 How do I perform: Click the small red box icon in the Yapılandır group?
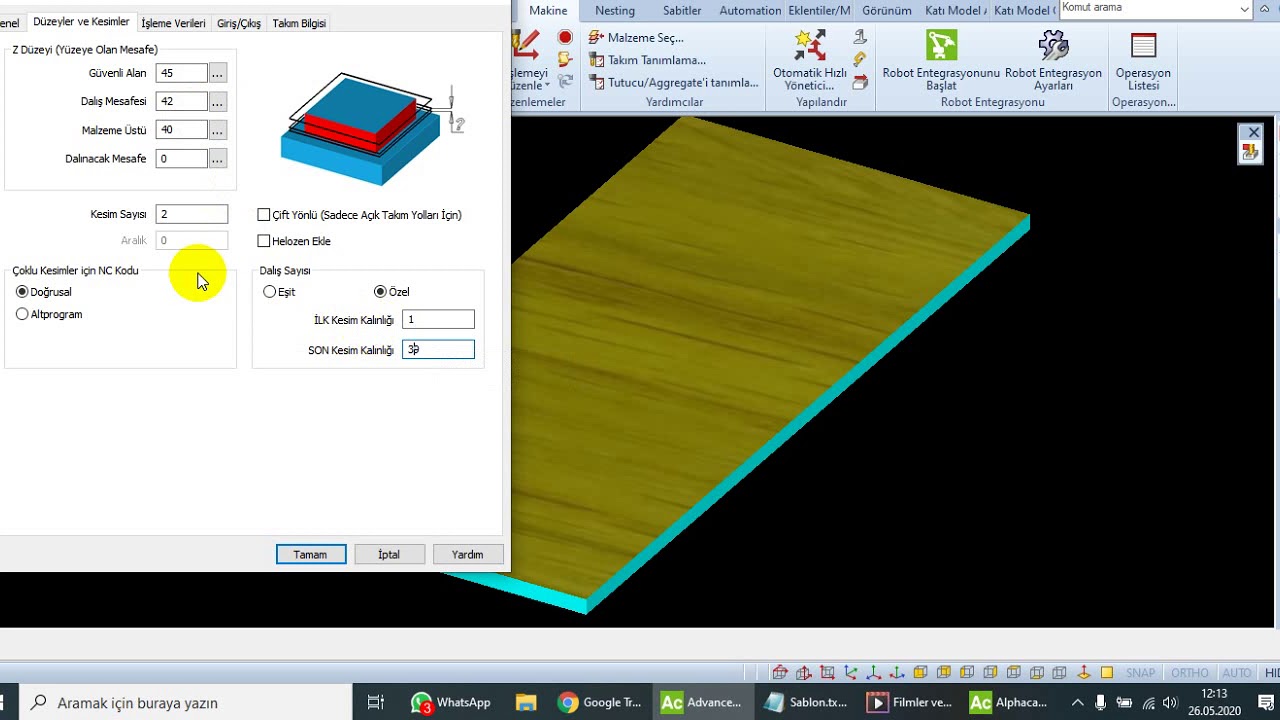860,82
